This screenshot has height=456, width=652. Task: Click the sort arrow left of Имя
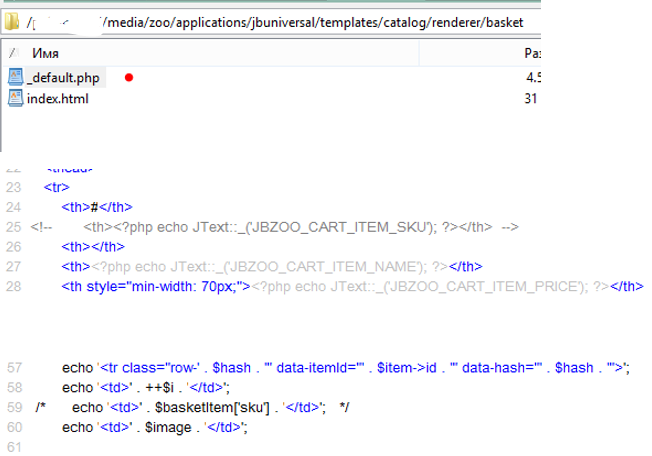pos(10,52)
